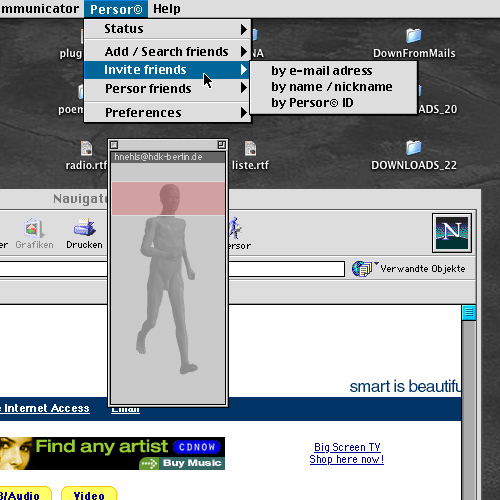Click the avatar window close box
This screenshot has height=500, width=500.
coord(114,145)
